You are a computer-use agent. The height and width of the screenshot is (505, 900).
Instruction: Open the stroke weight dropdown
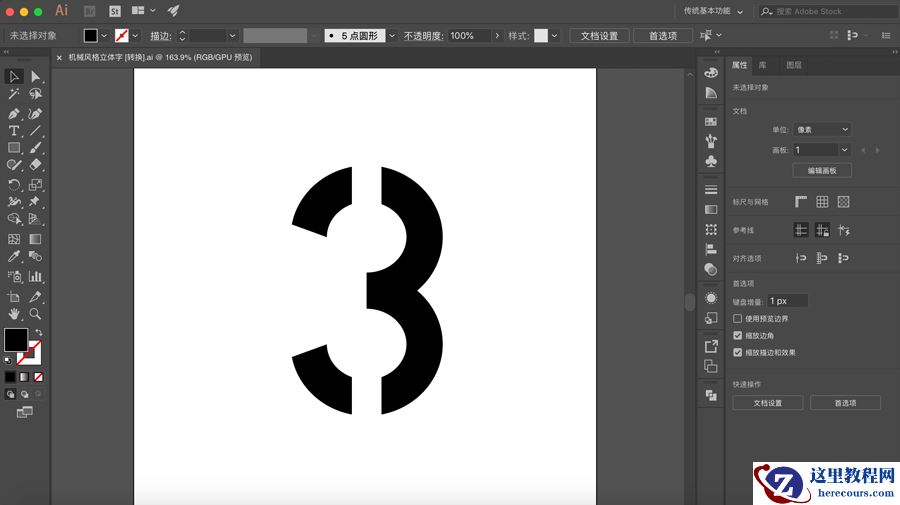point(232,36)
